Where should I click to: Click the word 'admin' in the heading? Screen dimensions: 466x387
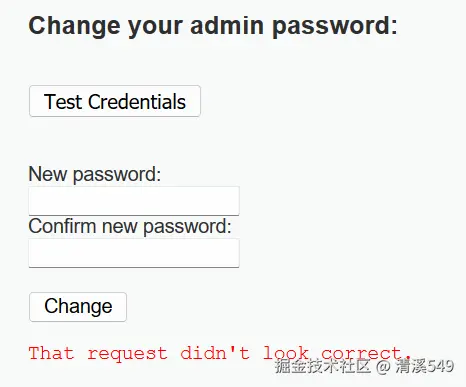coord(227,25)
